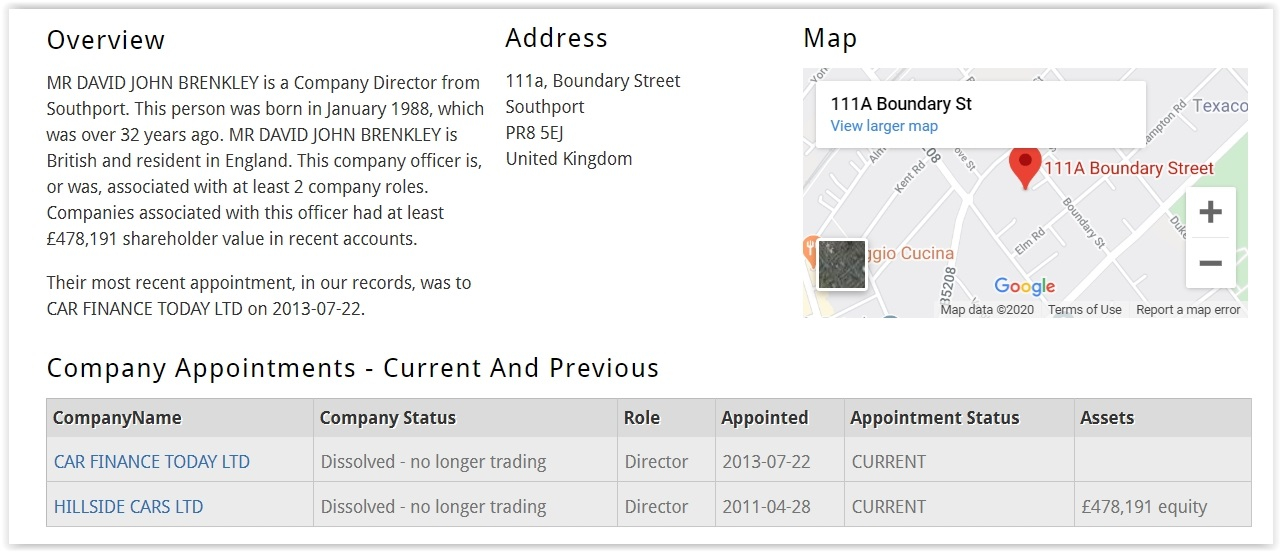Click the Google logo on the map
The height and width of the screenshot is (552, 1281).
coord(1024,287)
